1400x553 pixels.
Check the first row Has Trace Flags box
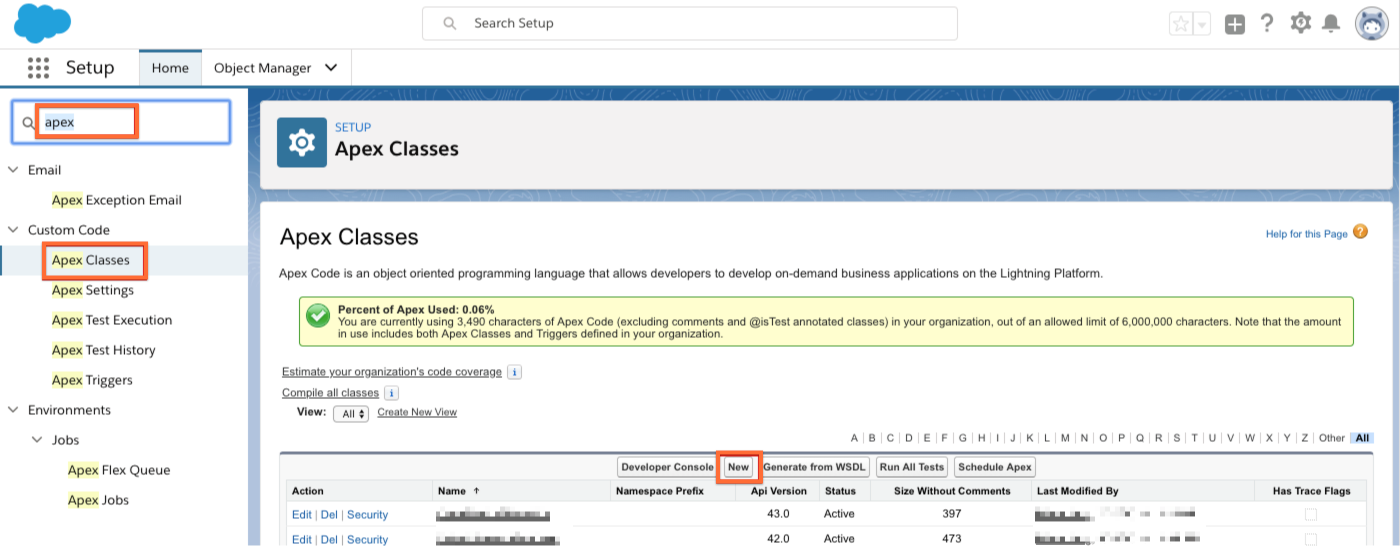(1310, 514)
